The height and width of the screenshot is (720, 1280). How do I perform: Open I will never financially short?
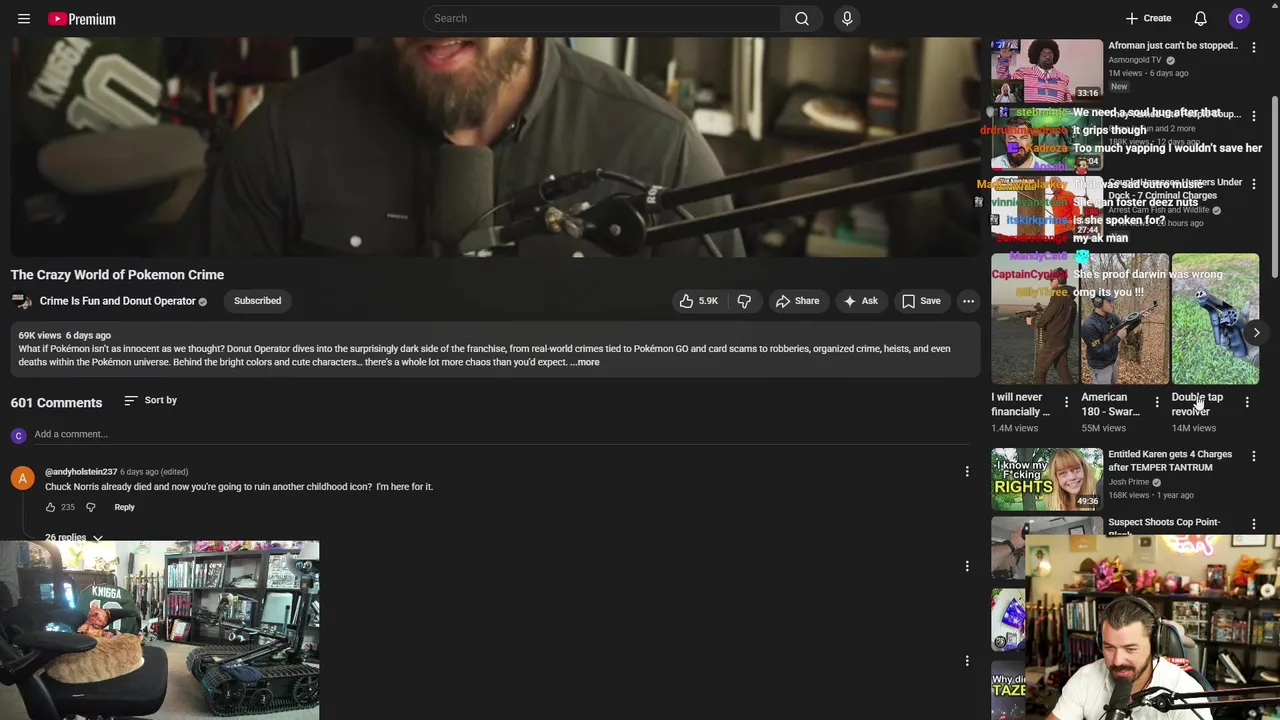coord(1035,319)
